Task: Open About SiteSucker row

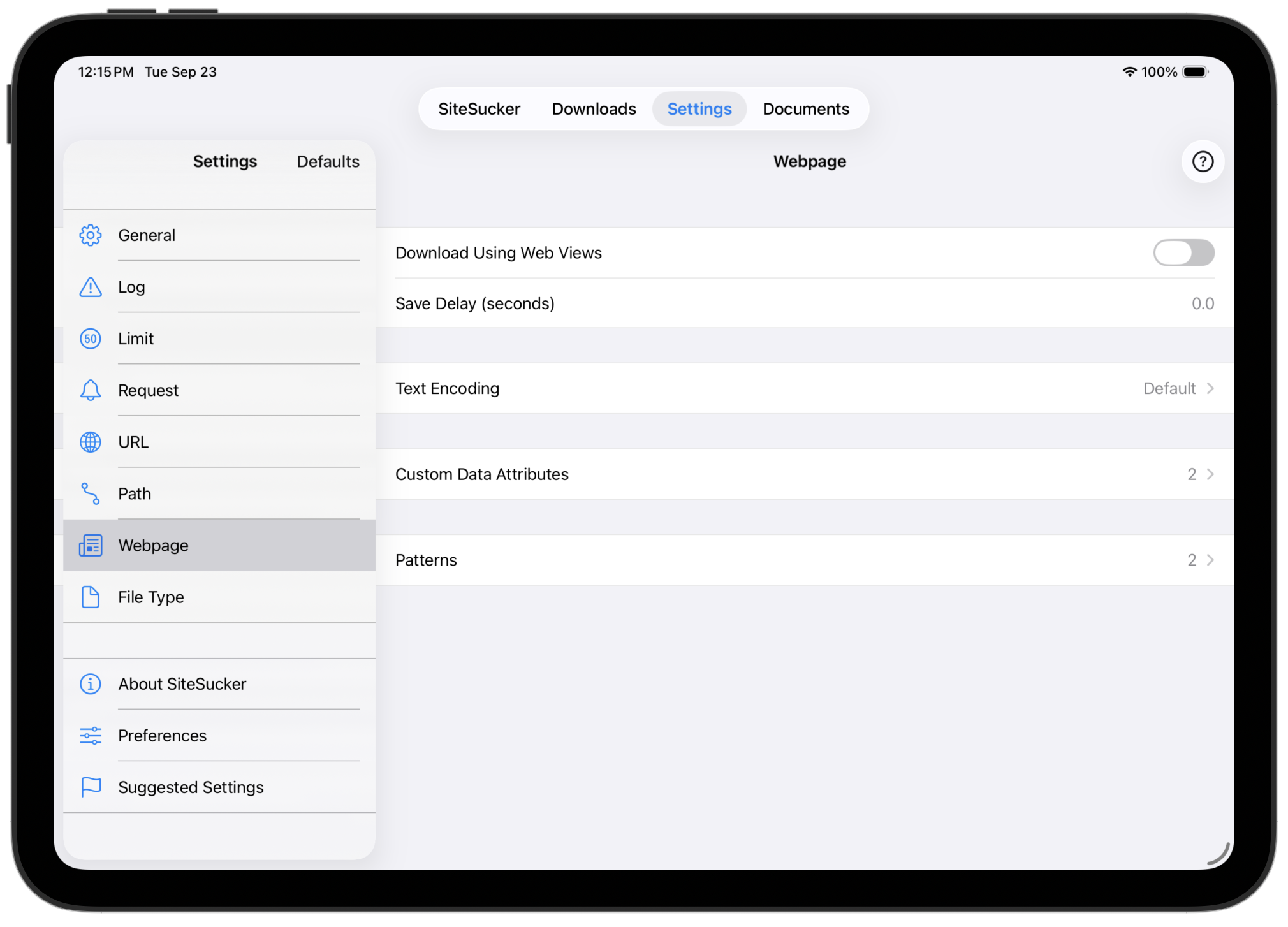Action: tap(219, 683)
